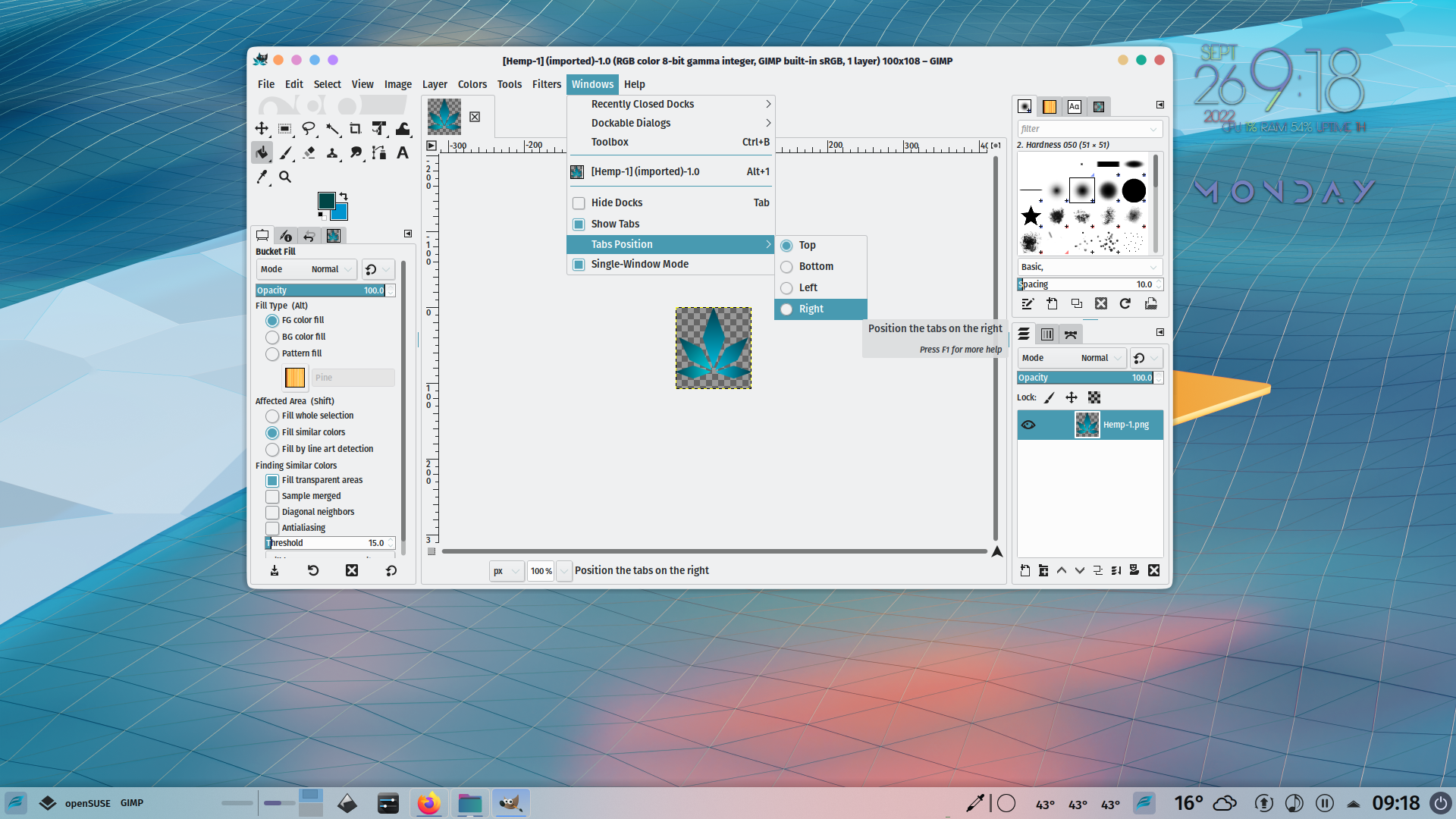Lock pixels of the layer
This screenshot has width=1456, height=819.
pos(1050,397)
